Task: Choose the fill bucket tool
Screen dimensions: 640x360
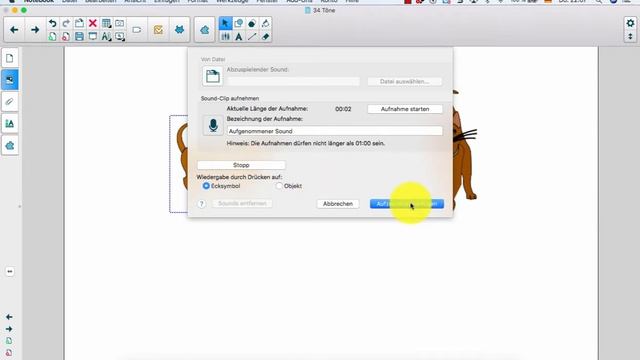Action: (265, 23)
